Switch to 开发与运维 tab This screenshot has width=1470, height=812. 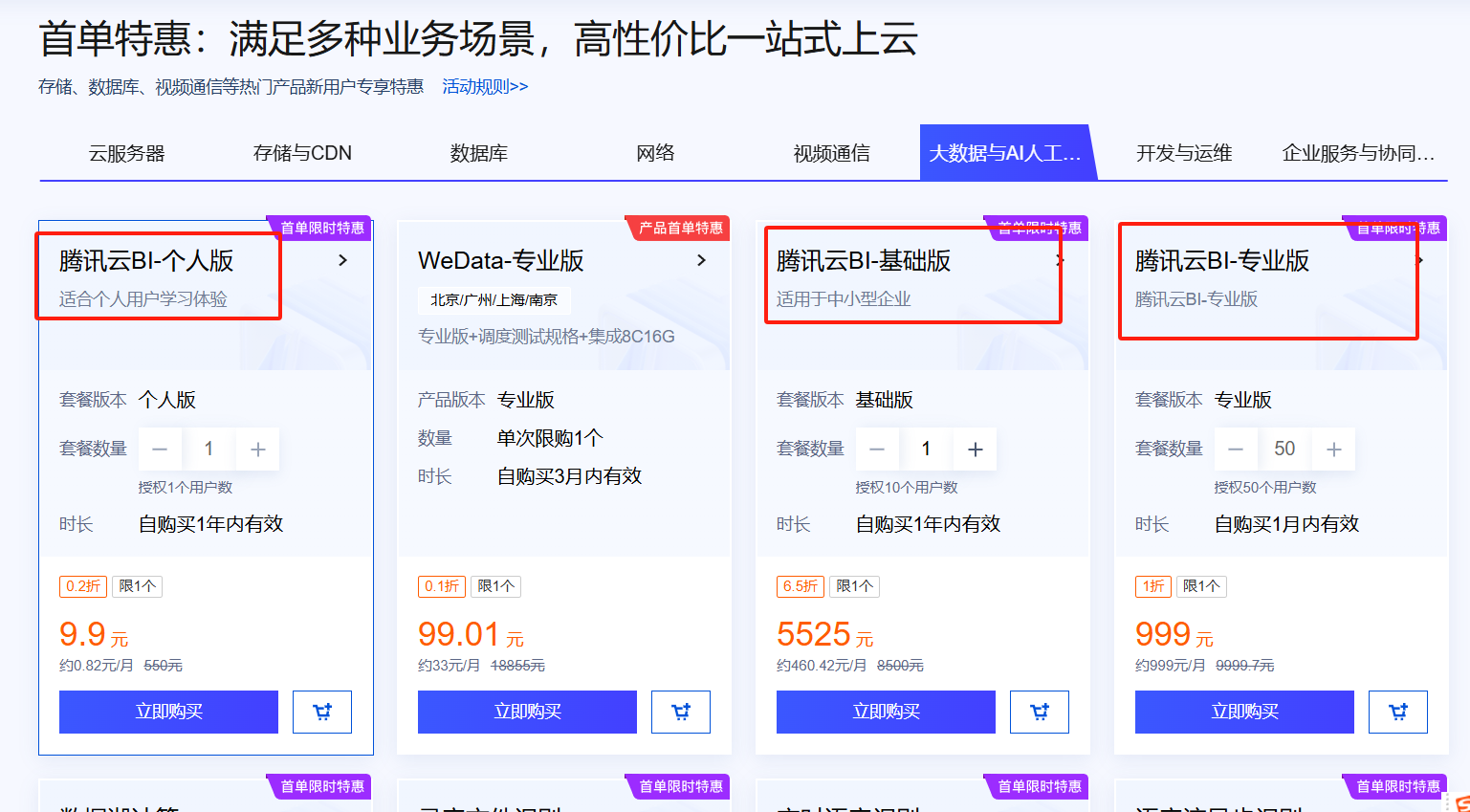(1184, 153)
